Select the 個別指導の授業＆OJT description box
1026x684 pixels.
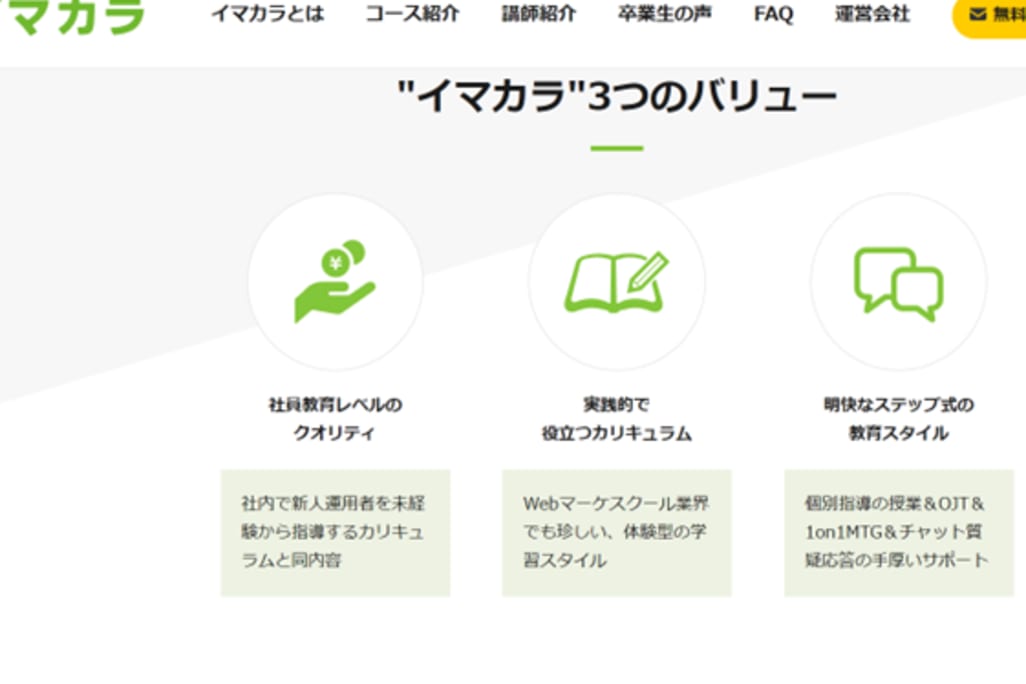pos(897,532)
